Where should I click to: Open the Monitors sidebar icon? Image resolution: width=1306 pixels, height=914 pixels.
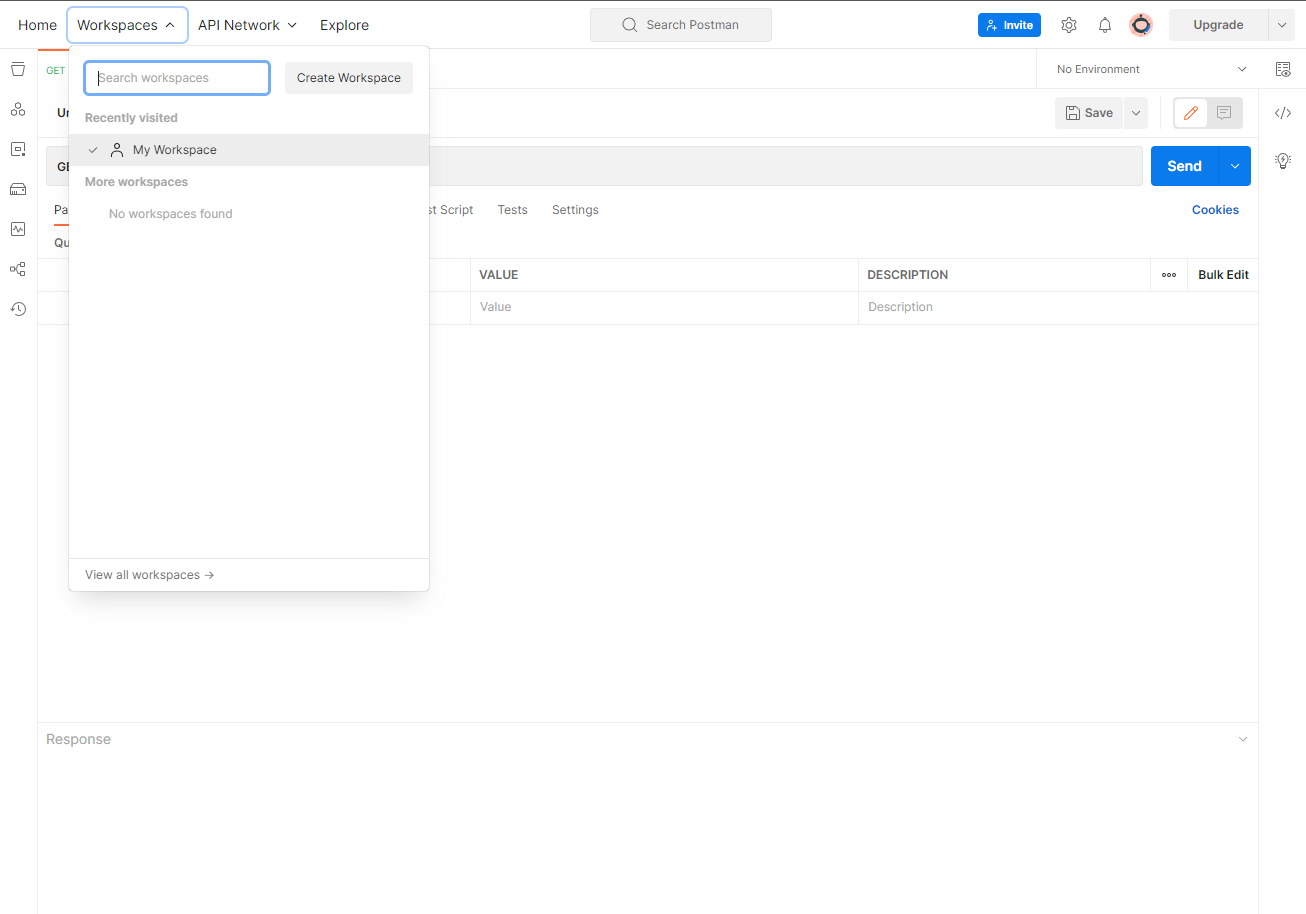[18, 229]
